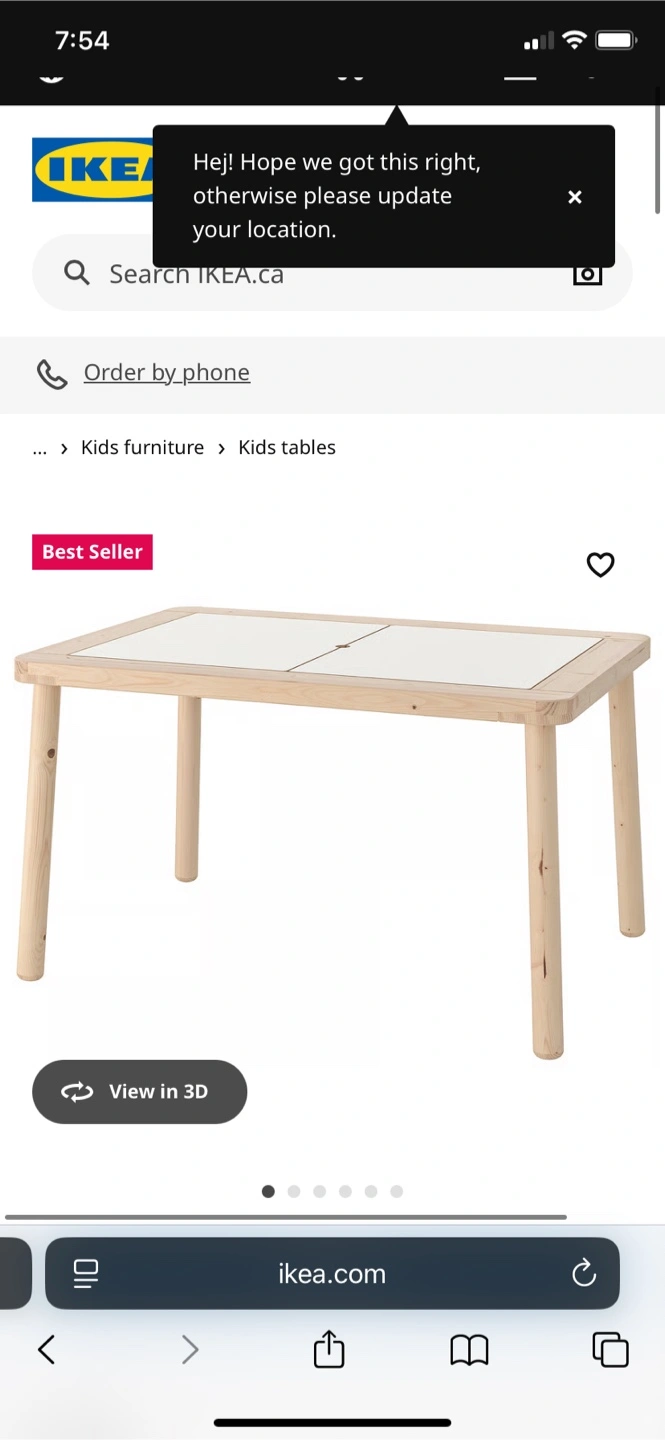
Task: Focus the Search IKEA.ca field
Action: coord(332,273)
